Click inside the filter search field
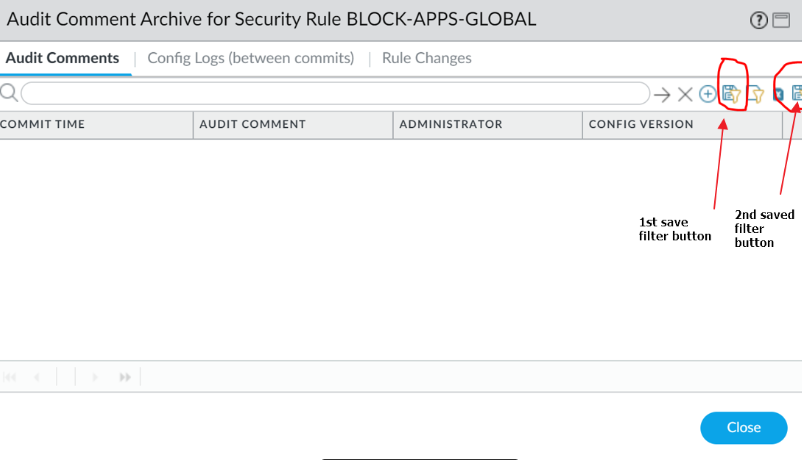The height and width of the screenshot is (460, 802). tap(335, 93)
